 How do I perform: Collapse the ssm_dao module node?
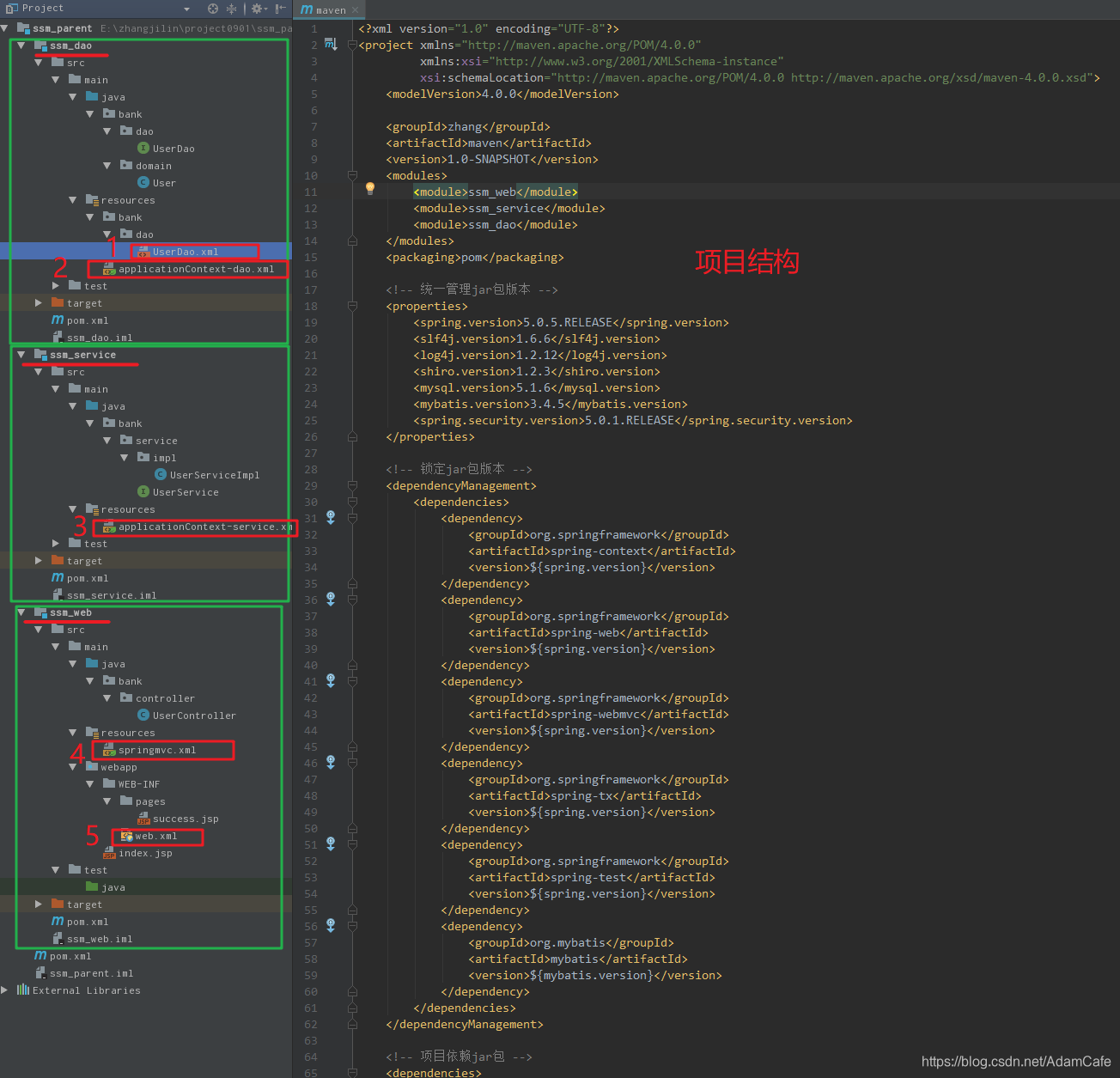(x=21, y=46)
